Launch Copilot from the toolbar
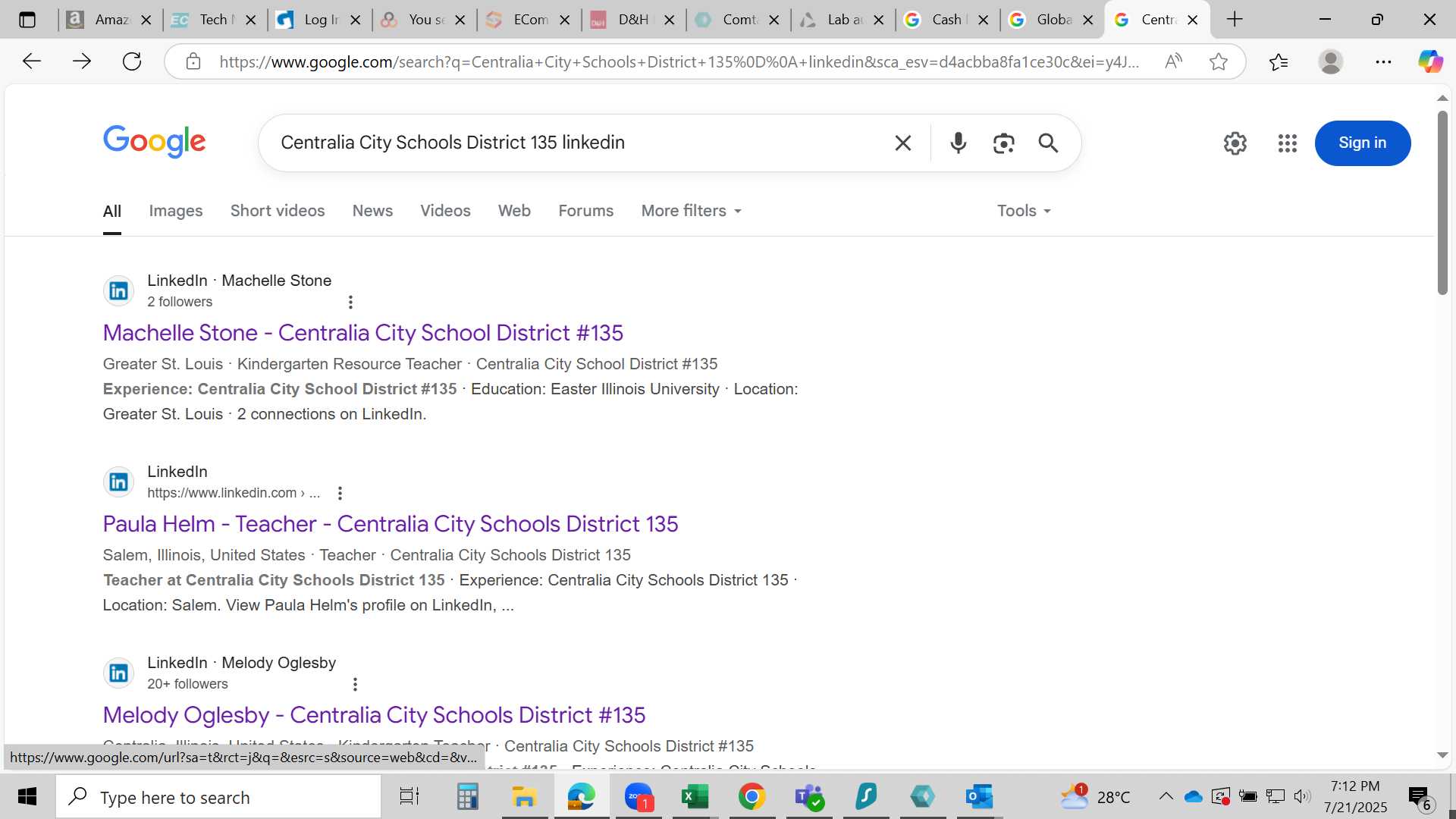The height and width of the screenshot is (819, 1456). [x=1431, y=61]
